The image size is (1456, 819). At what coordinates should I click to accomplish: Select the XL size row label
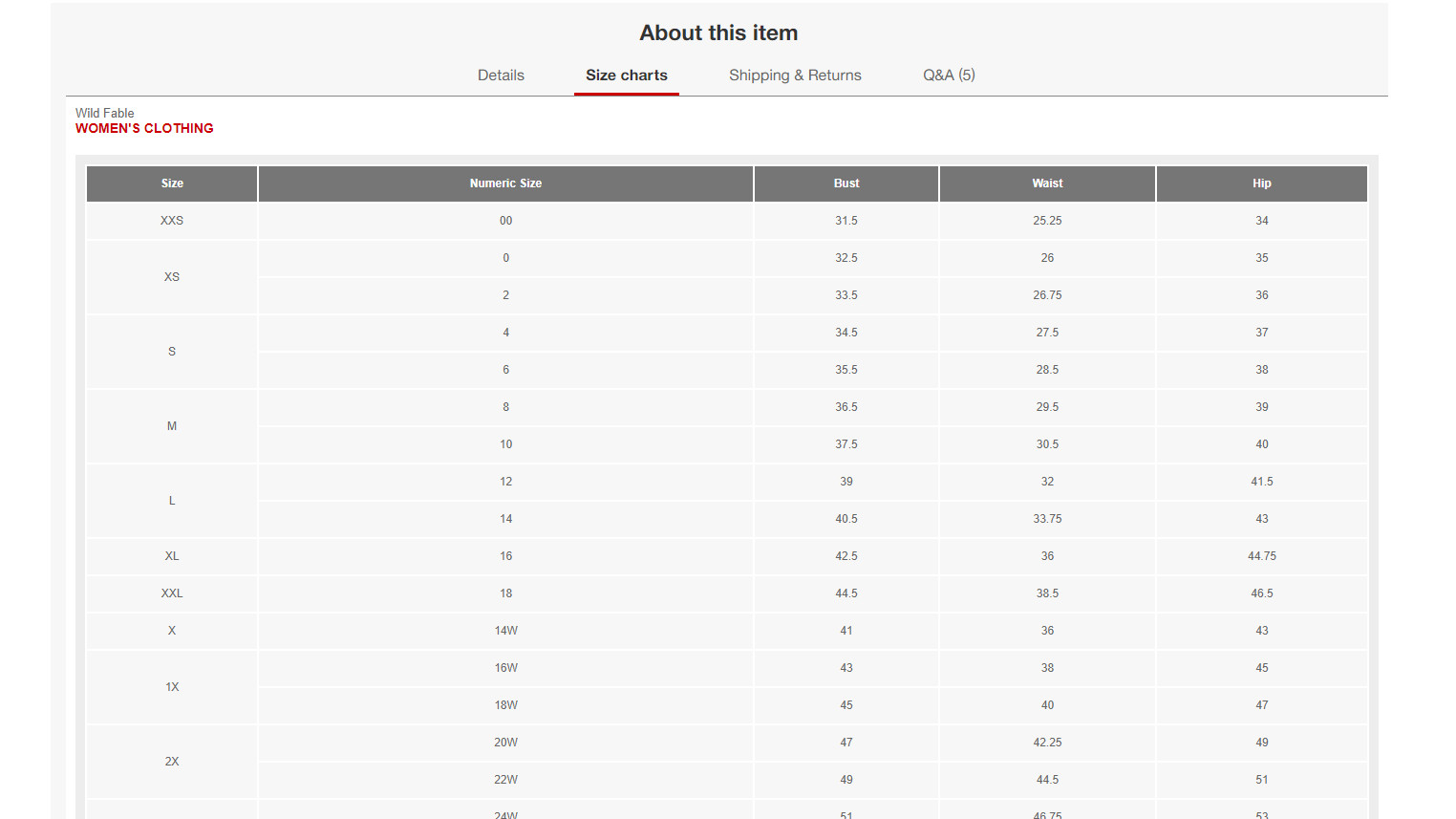tap(172, 556)
